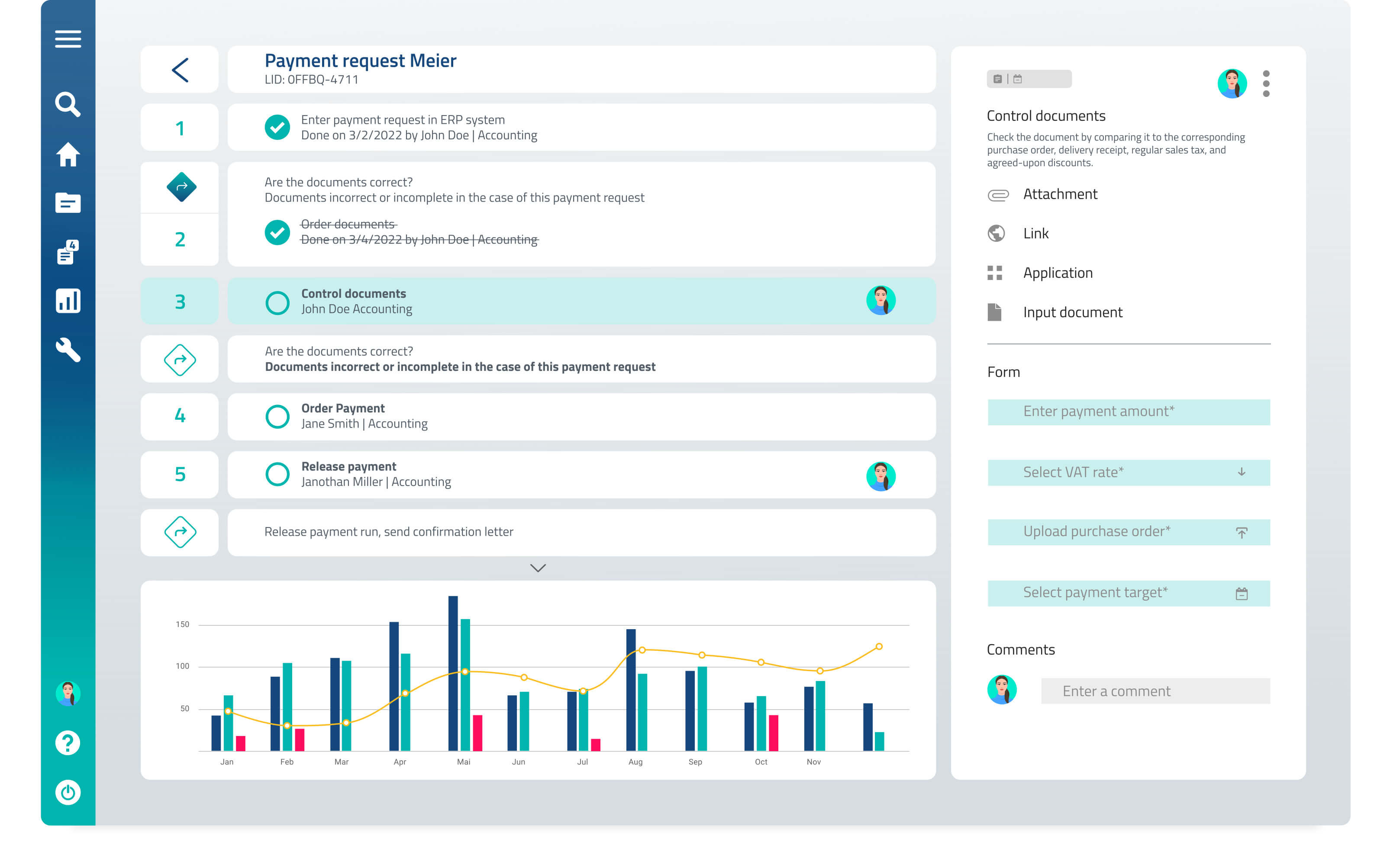Toggle the completed checkmark on step 1
Viewport: 1390px width, 868px height.
(x=278, y=127)
